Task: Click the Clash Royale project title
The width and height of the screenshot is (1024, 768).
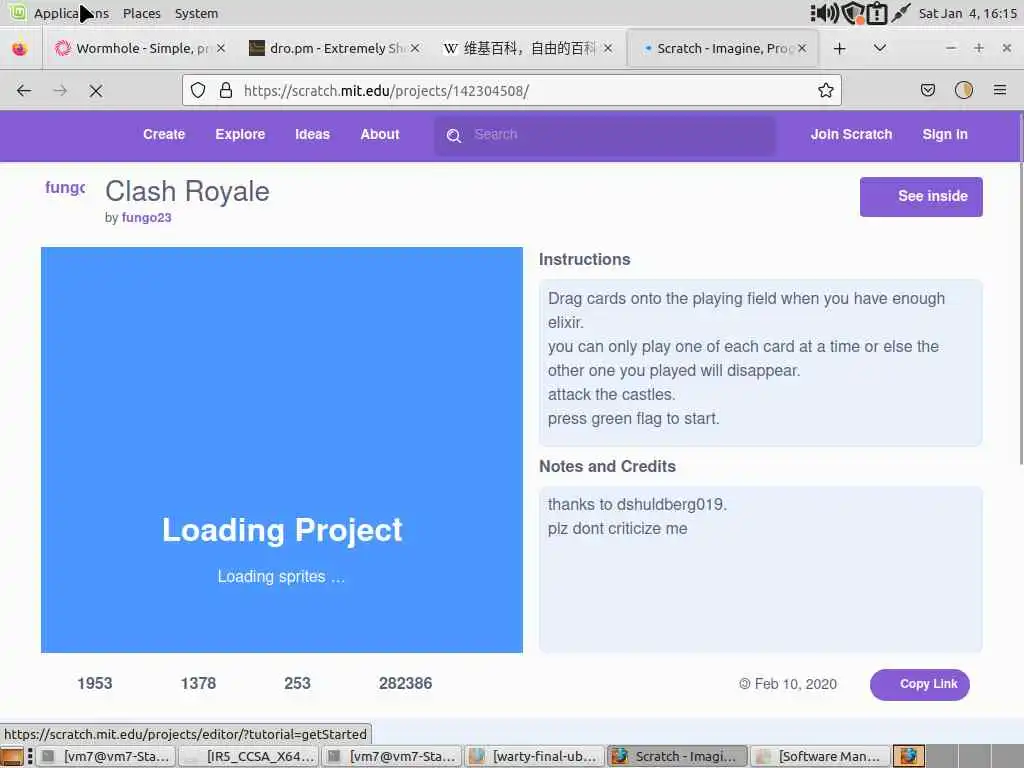Action: click(187, 192)
